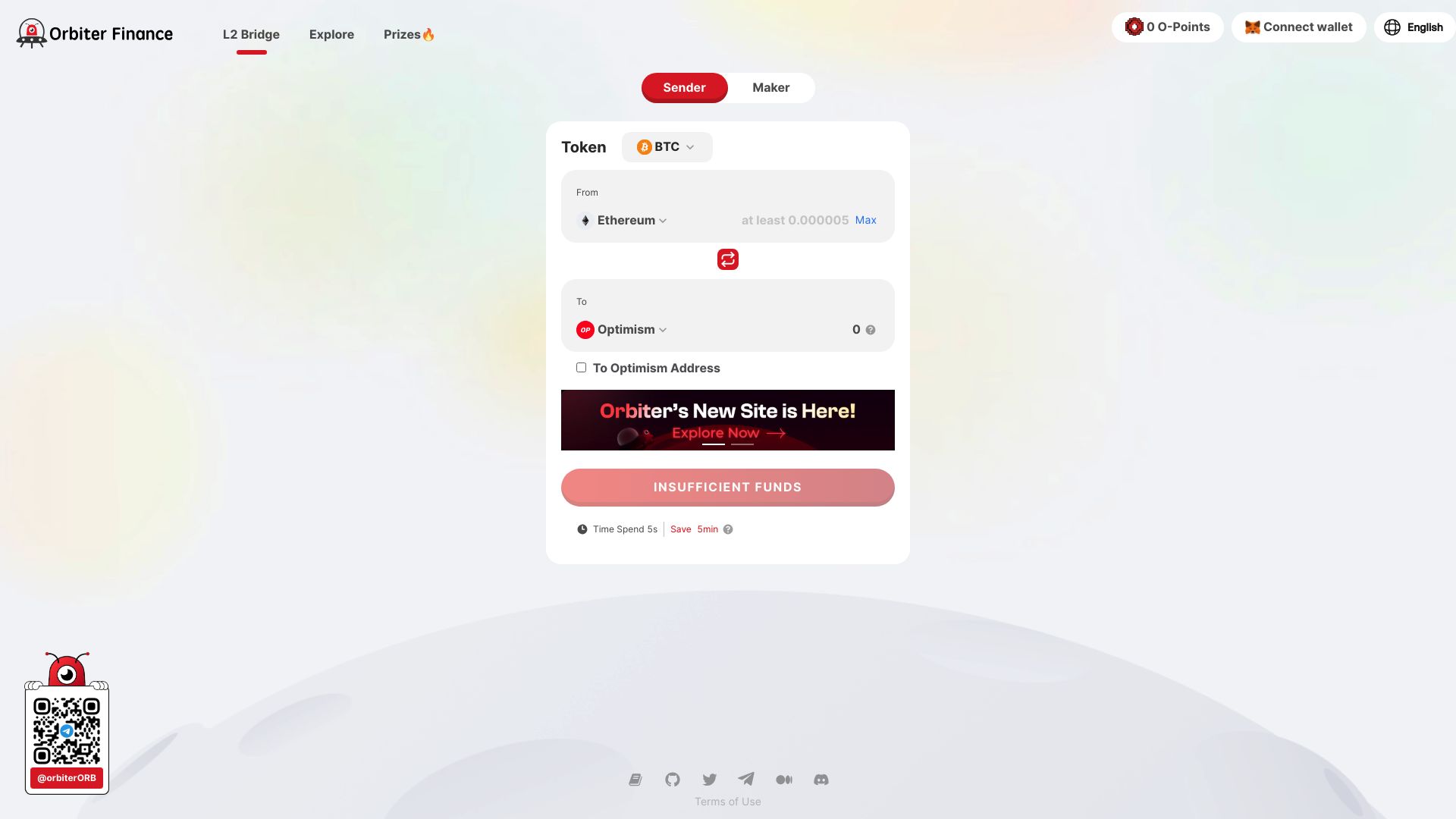Click the L2 Bridge navigation menu item
Image resolution: width=1456 pixels, height=819 pixels.
coord(251,35)
